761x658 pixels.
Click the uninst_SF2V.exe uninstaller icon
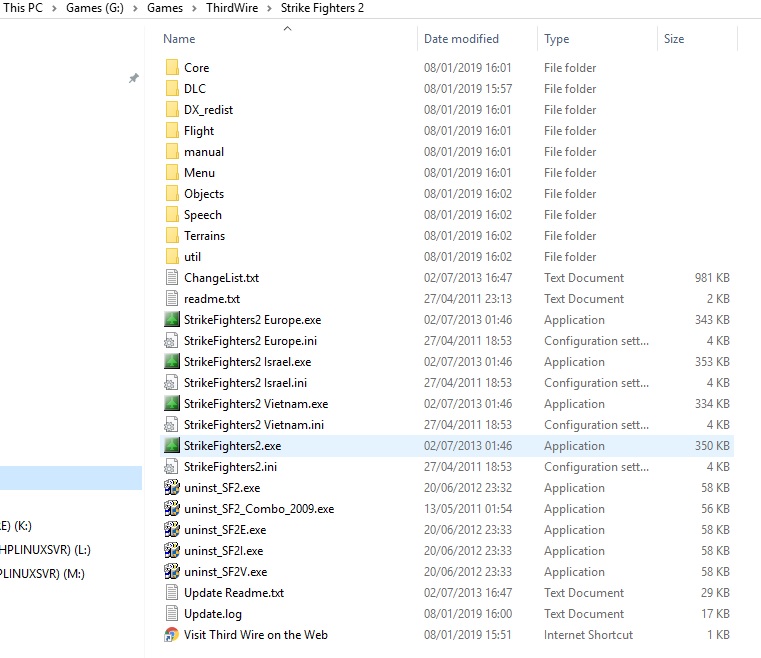tap(172, 572)
